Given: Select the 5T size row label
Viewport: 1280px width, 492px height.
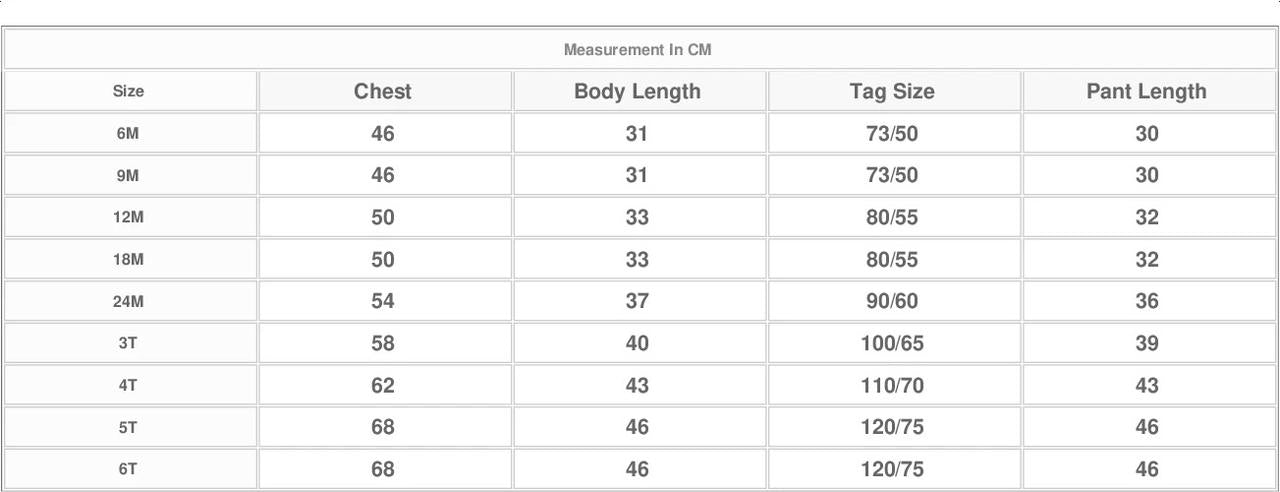Looking at the screenshot, I should point(128,427).
